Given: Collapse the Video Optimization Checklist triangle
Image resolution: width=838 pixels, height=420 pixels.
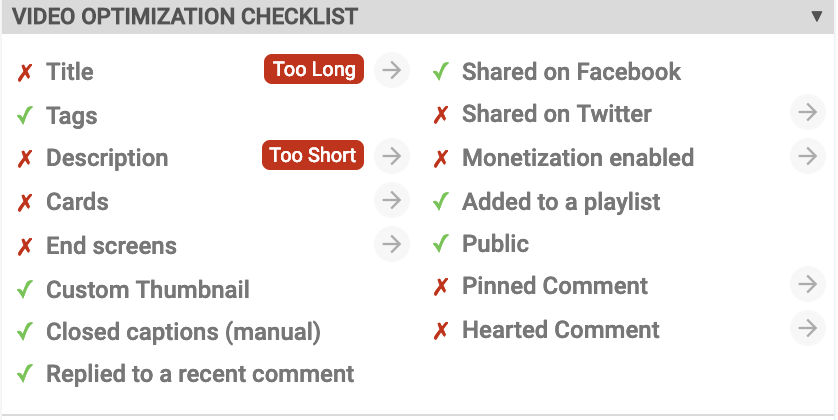Looking at the screenshot, I should pos(816,16).
